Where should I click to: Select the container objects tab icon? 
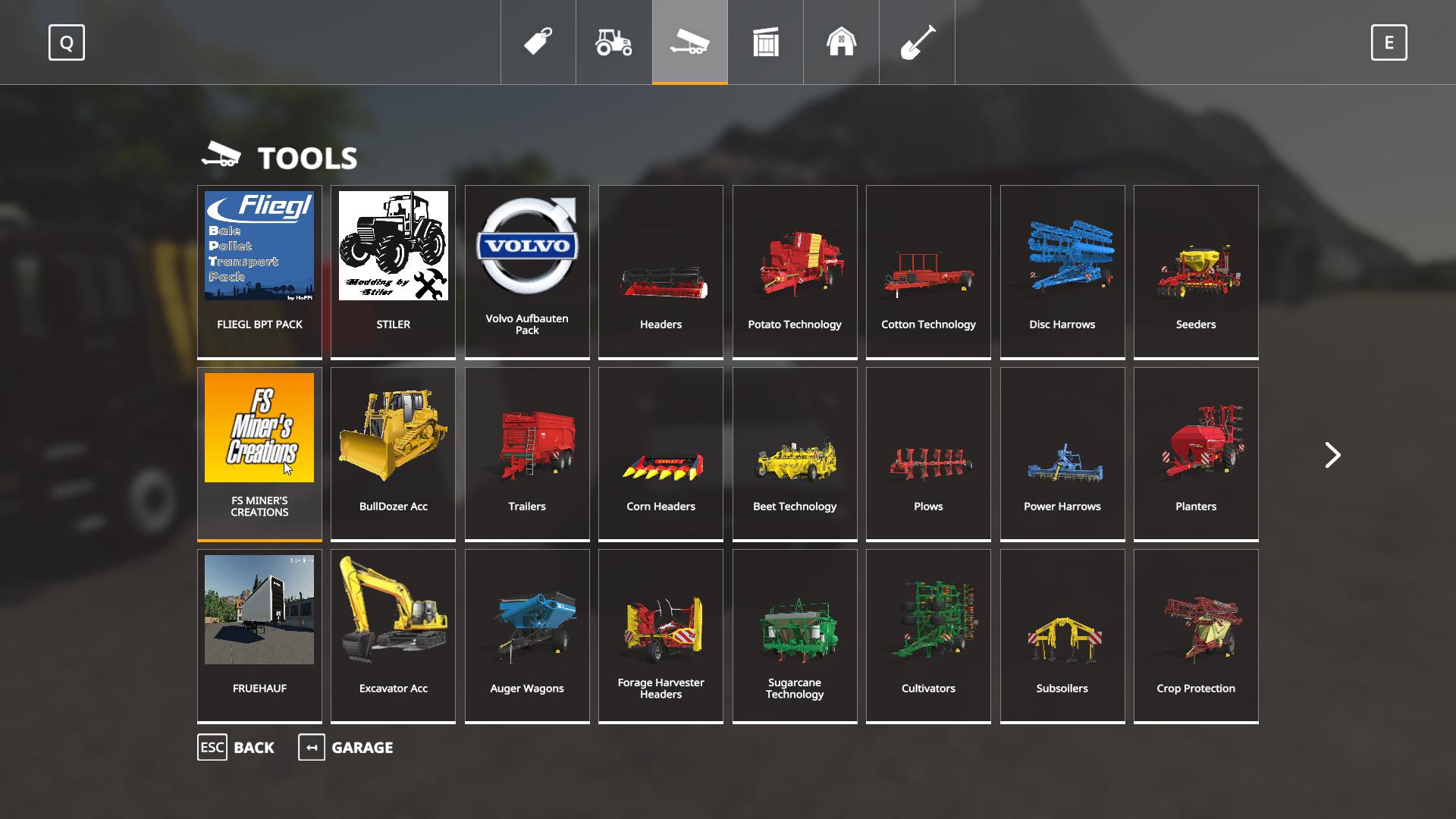tap(765, 42)
